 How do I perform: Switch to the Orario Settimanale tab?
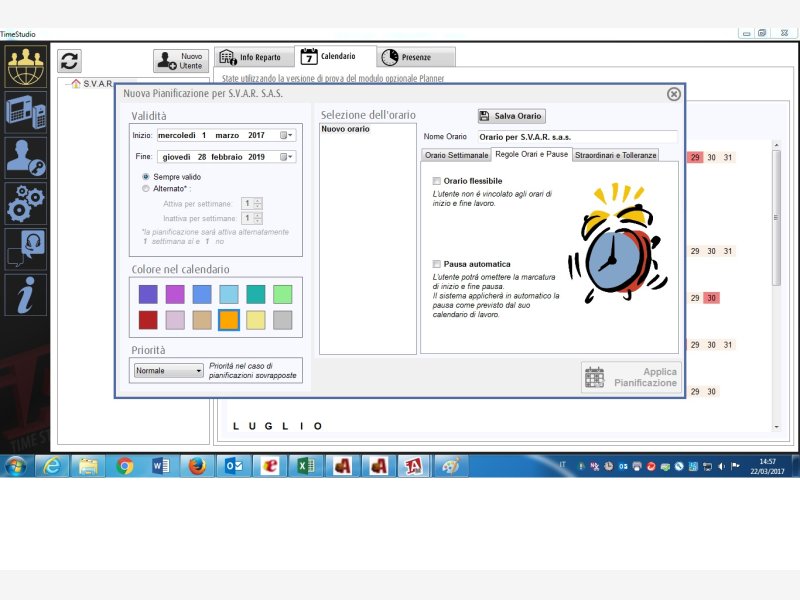456,155
